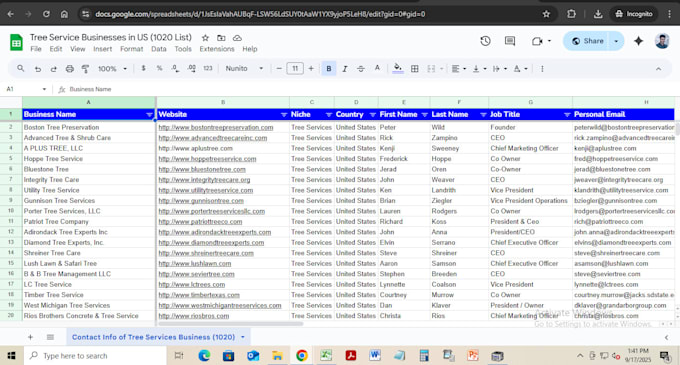Image resolution: width=680 pixels, height=365 pixels.
Task: Open zoom 100% dropdown
Action: point(112,68)
